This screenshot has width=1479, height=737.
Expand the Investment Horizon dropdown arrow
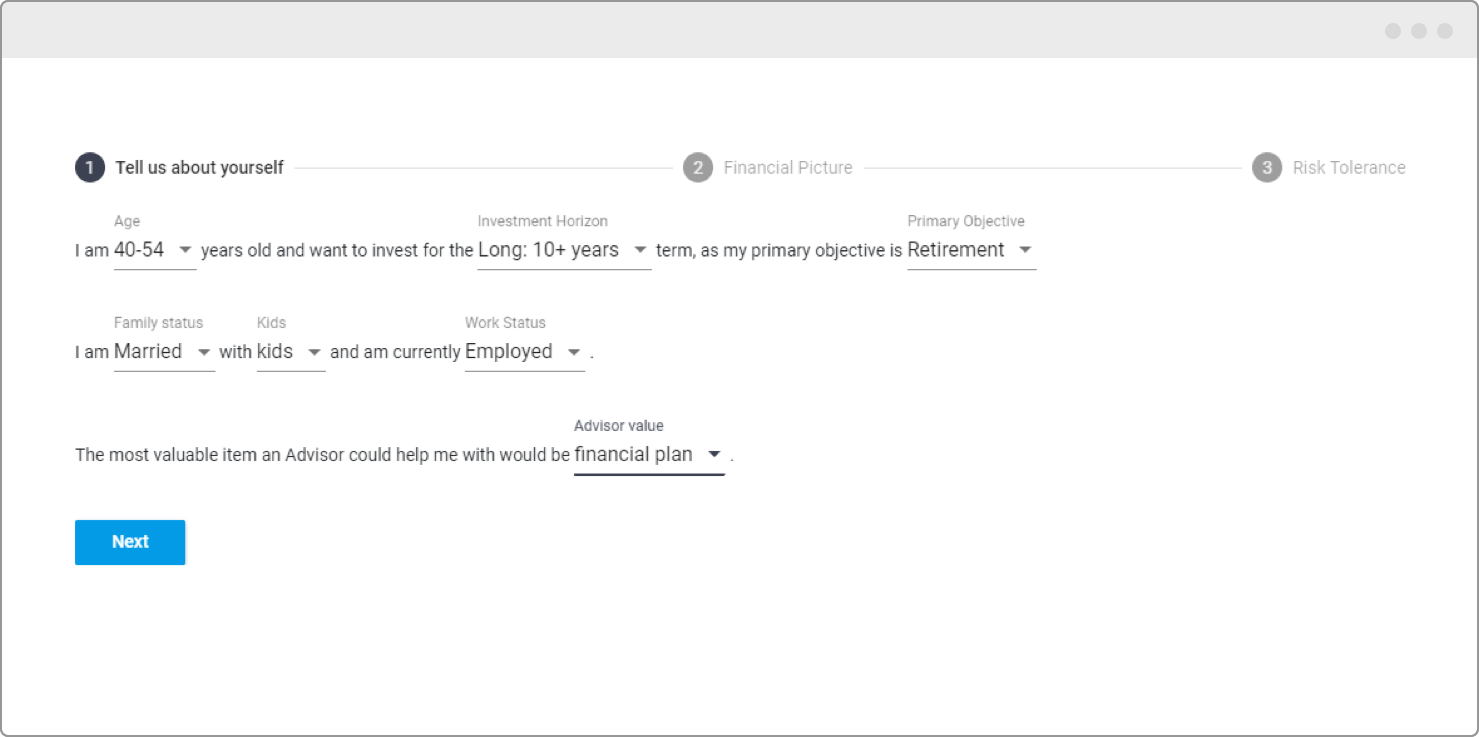click(640, 251)
